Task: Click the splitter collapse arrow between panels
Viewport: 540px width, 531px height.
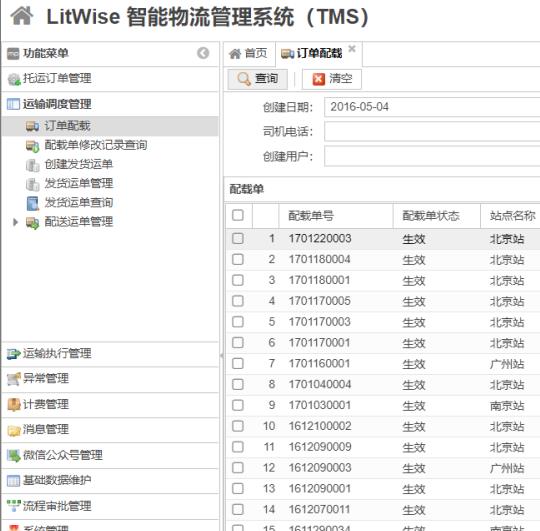Action: tap(221, 355)
